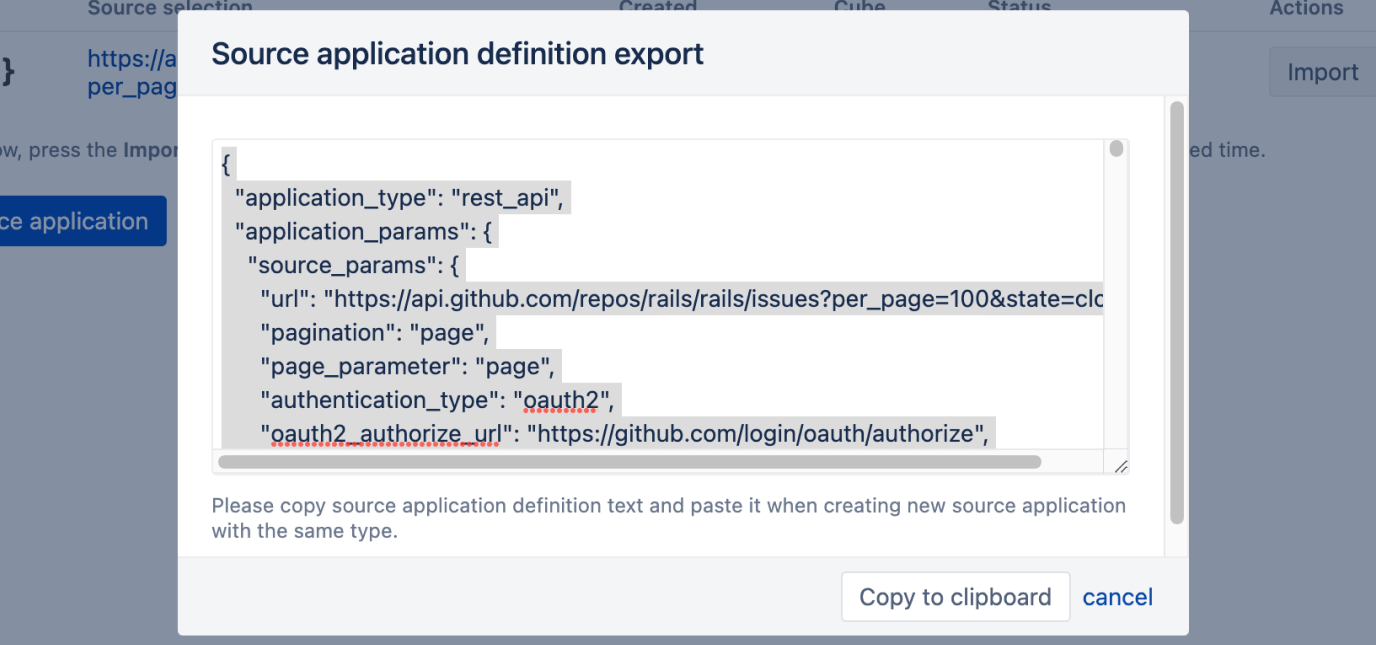Click the resize grip at the textarea corner
The image size is (1376, 645).
[x=1121, y=464]
